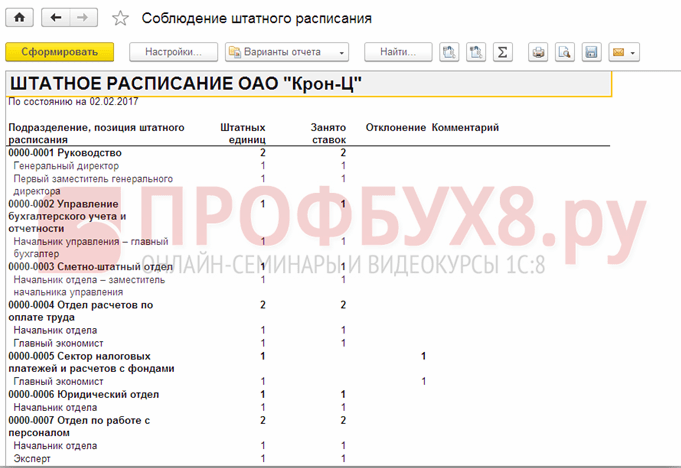Click the yellow Сформировать button
Screen dimensions: 681x468
[60, 52]
